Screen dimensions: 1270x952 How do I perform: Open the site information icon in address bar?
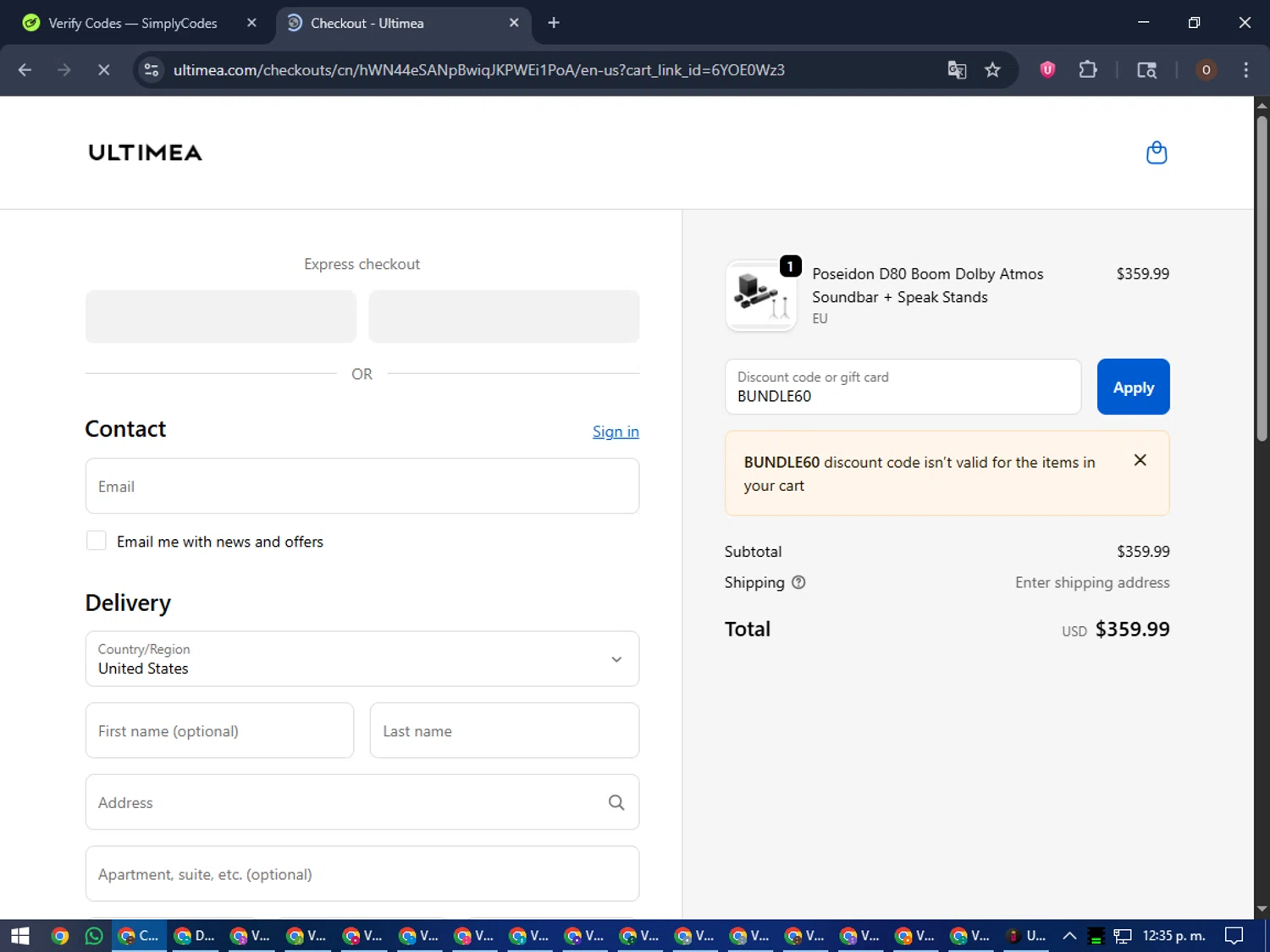coord(152,70)
